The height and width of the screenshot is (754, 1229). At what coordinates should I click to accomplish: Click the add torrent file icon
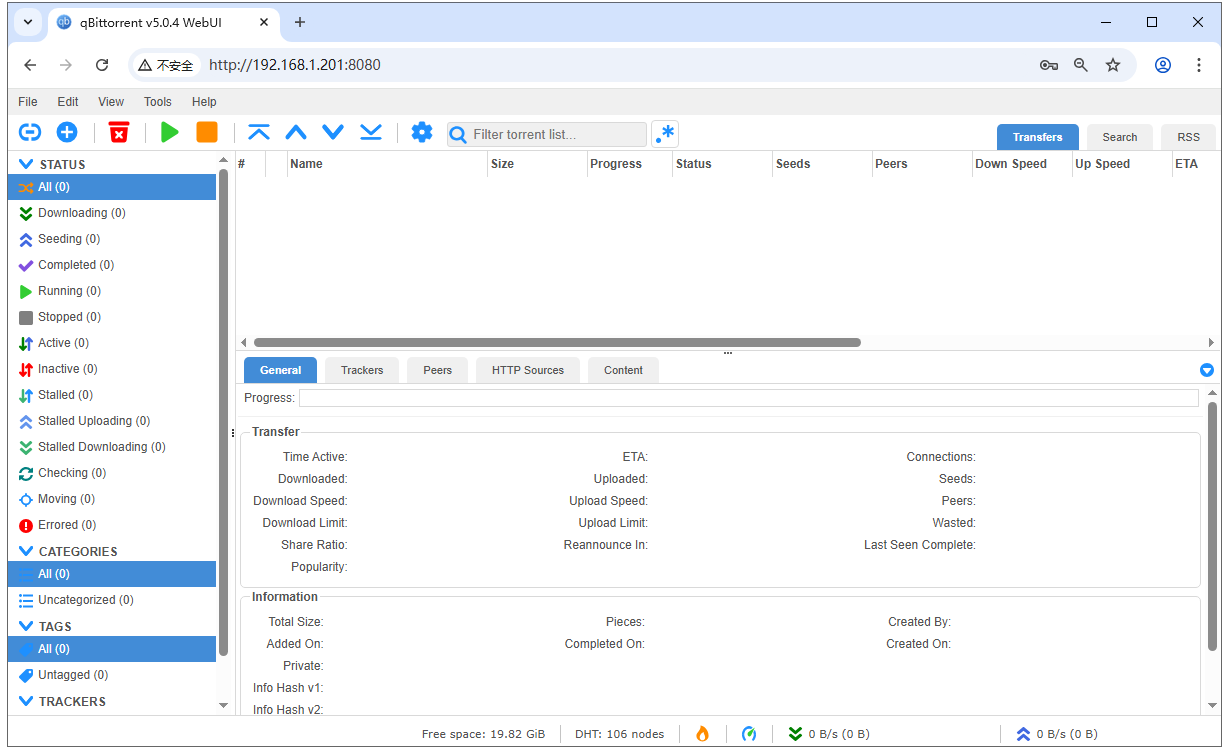point(66,132)
